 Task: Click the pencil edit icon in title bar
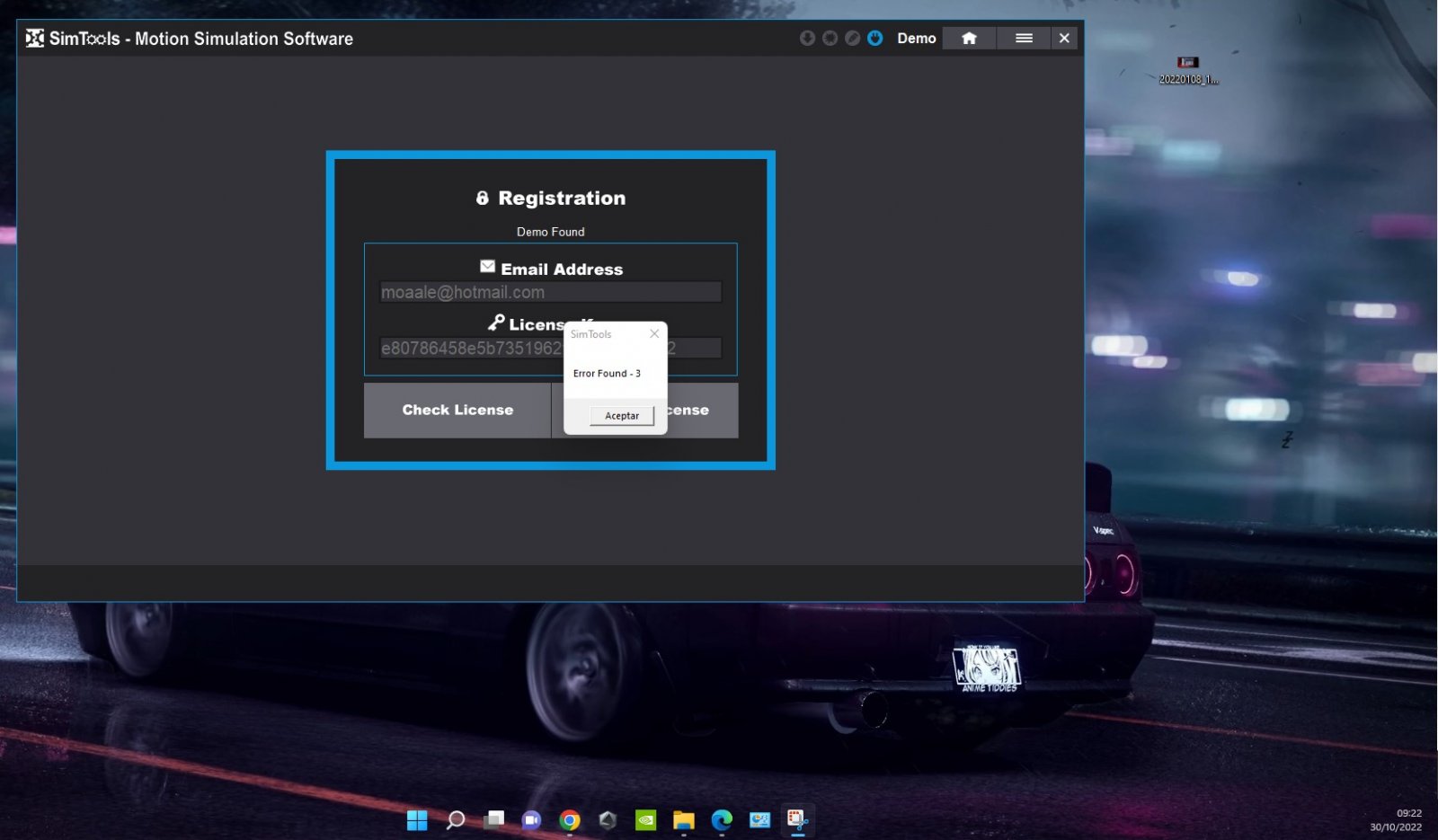tap(852, 38)
